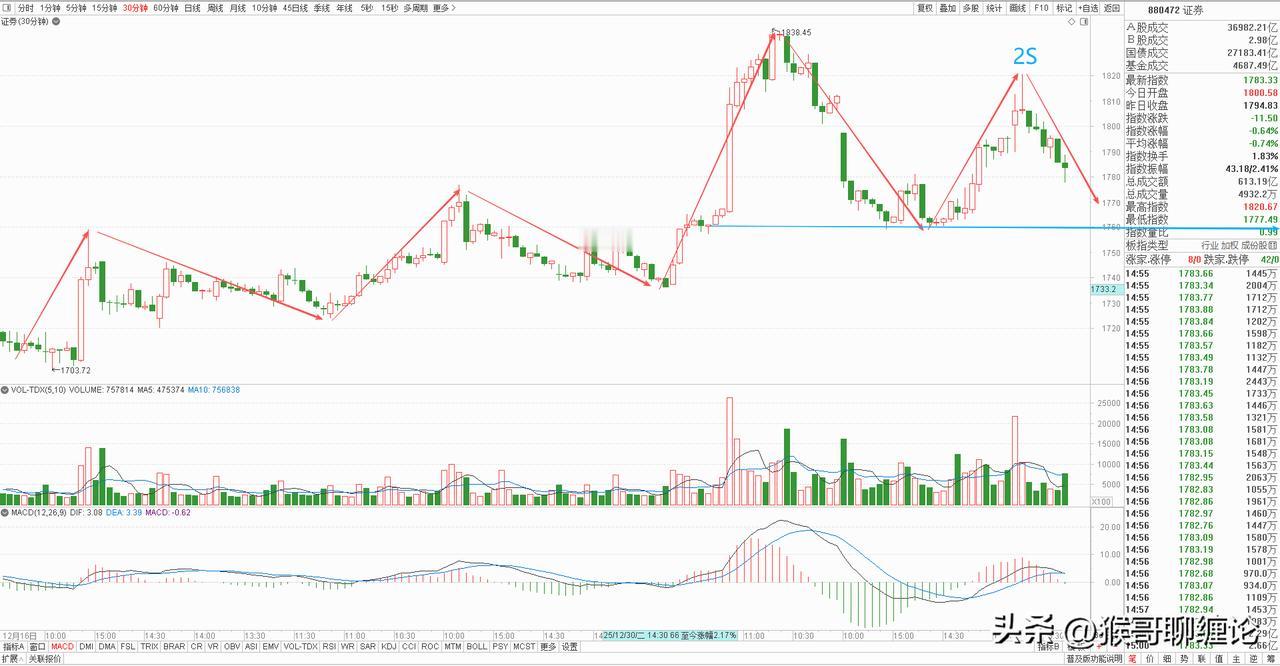Click the 统计 button
Viewport: 1280px width, 666px height.
[x=994, y=8]
